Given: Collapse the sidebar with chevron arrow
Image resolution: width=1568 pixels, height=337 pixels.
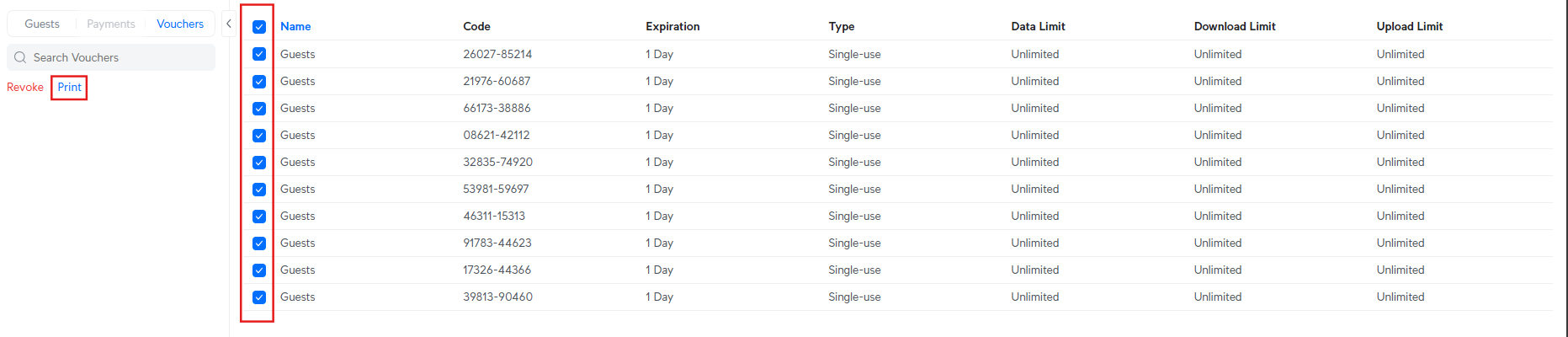Looking at the screenshot, I should click(x=228, y=24).
